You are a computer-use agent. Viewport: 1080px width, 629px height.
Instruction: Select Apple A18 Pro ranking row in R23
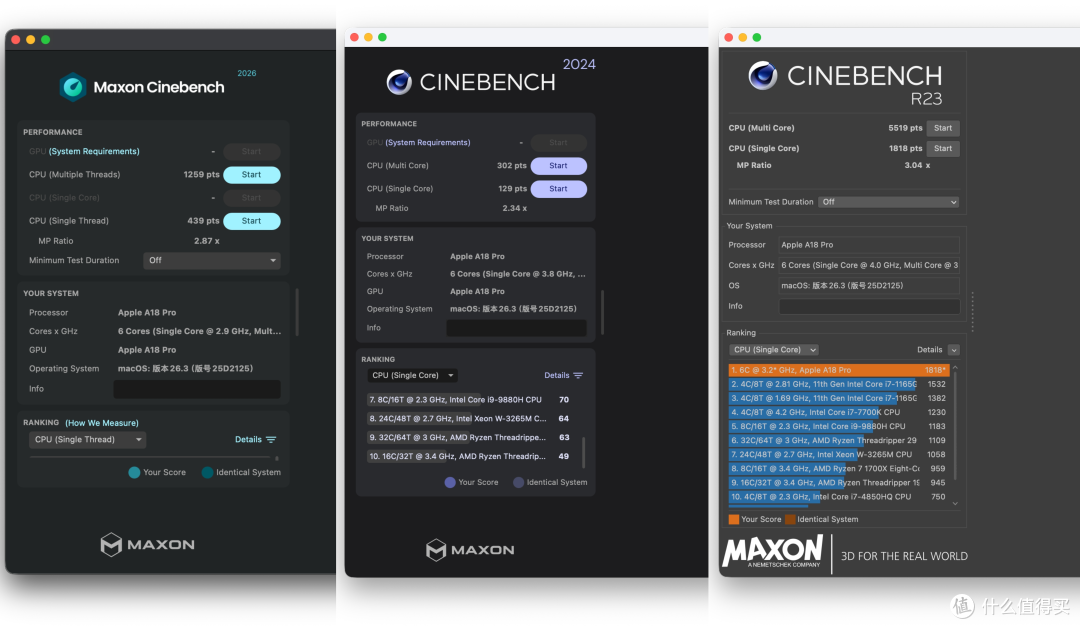[839, 370]
